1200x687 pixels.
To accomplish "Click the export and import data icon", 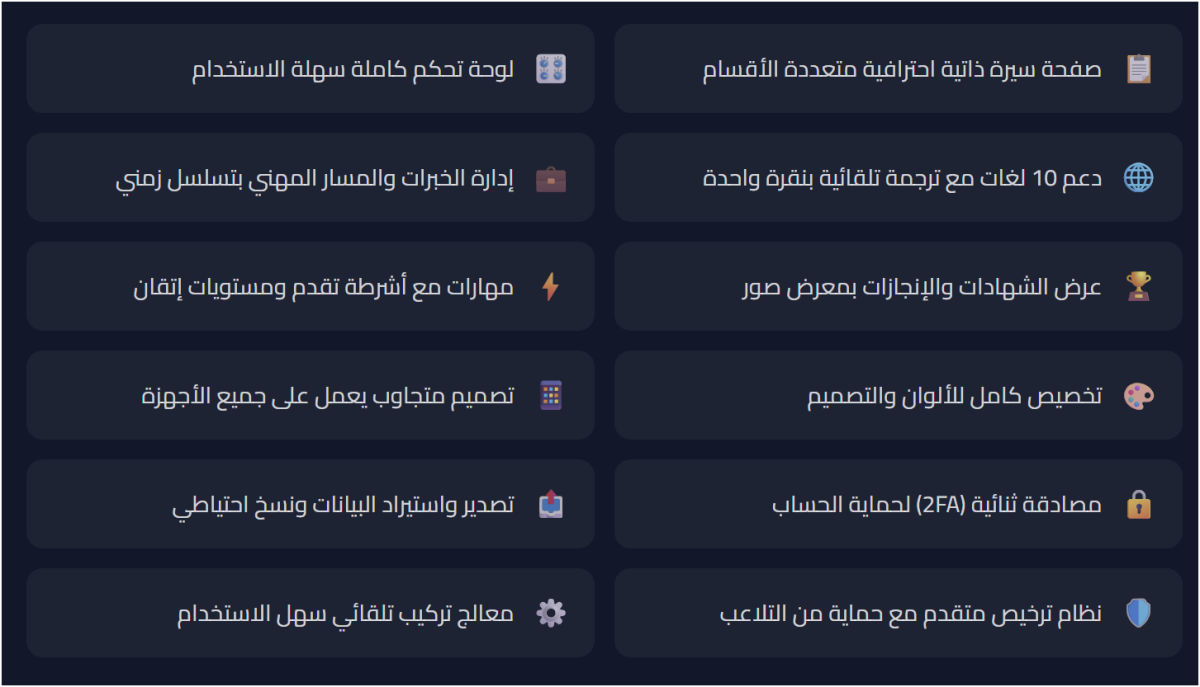I will [550, 505].
